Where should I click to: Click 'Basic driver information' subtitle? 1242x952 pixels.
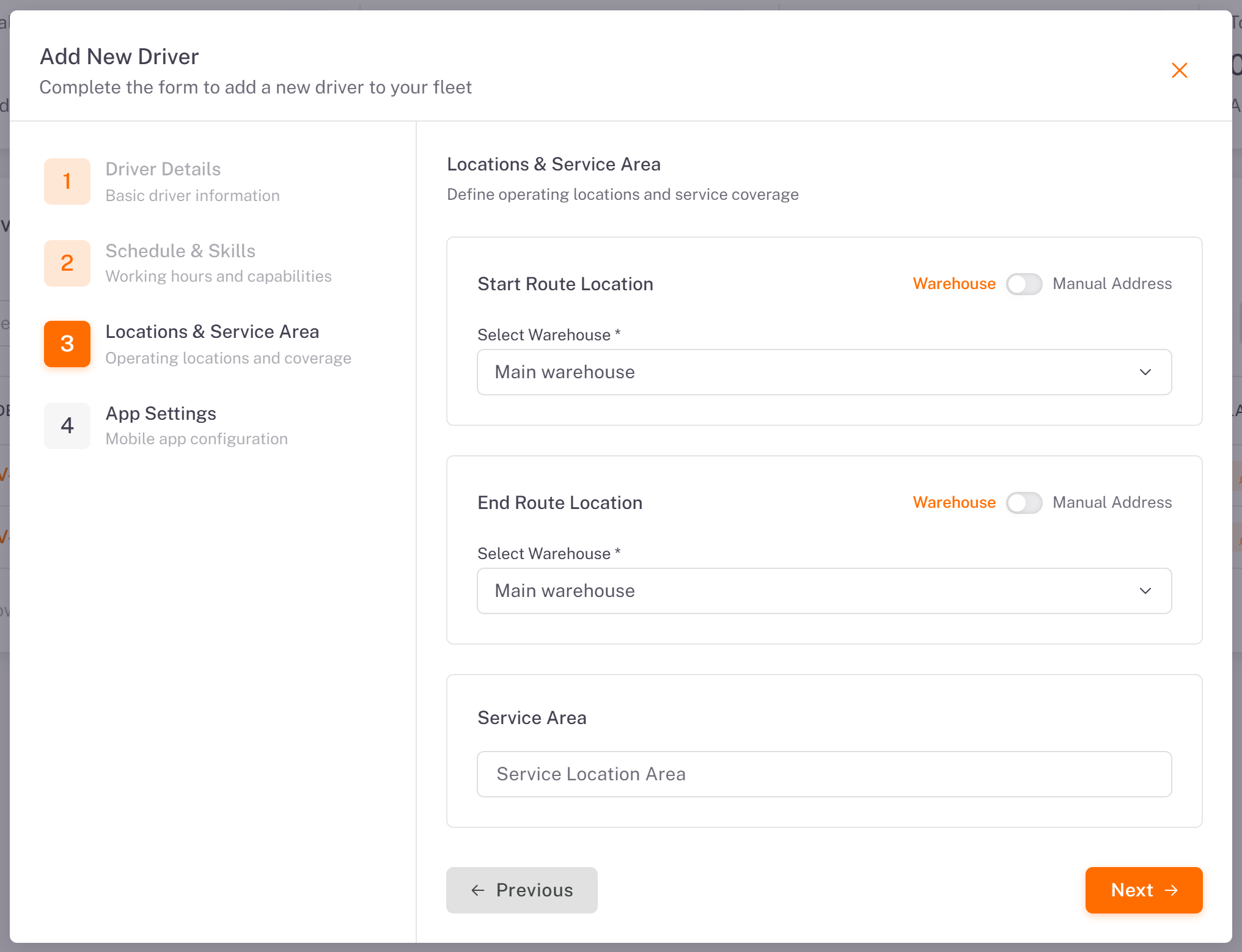pos(193,196)
